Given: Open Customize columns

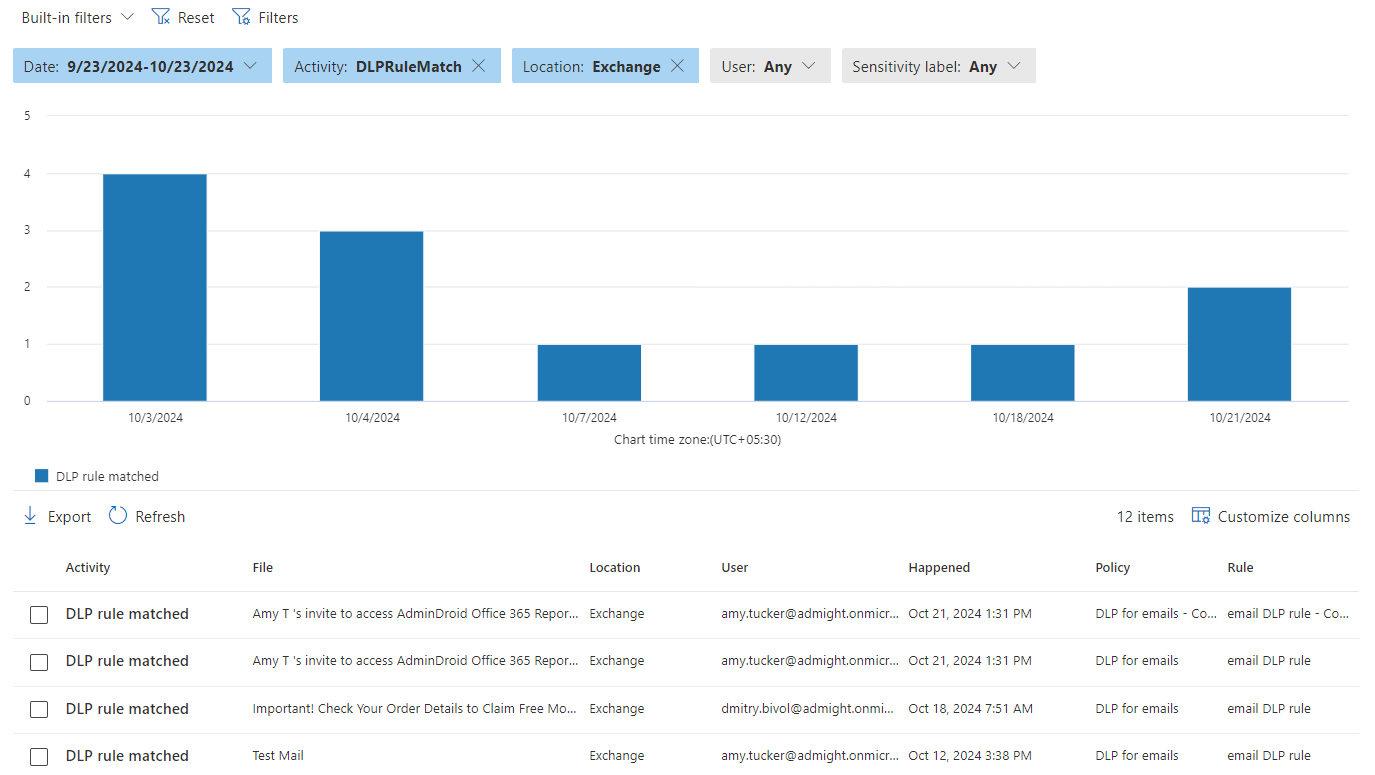Looking at the screenshot, I should (x=1271, y=516).
